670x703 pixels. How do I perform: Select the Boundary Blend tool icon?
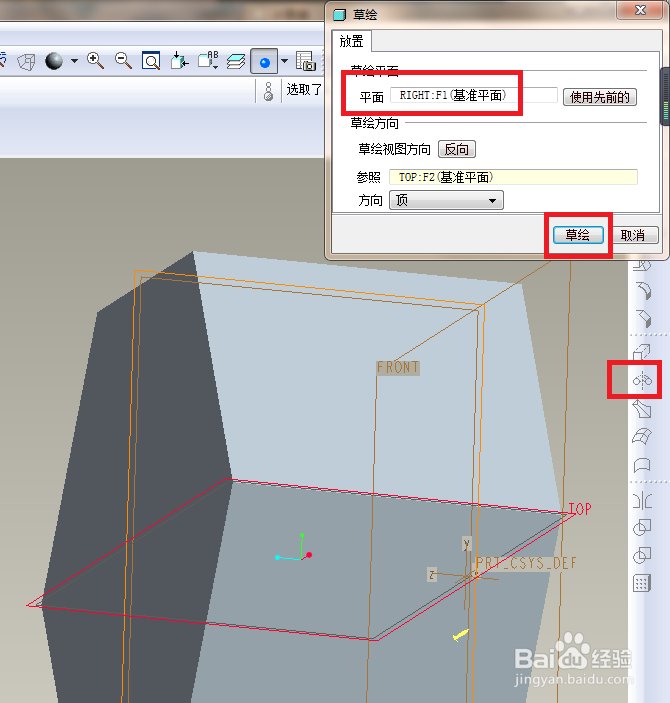point(642,436)
